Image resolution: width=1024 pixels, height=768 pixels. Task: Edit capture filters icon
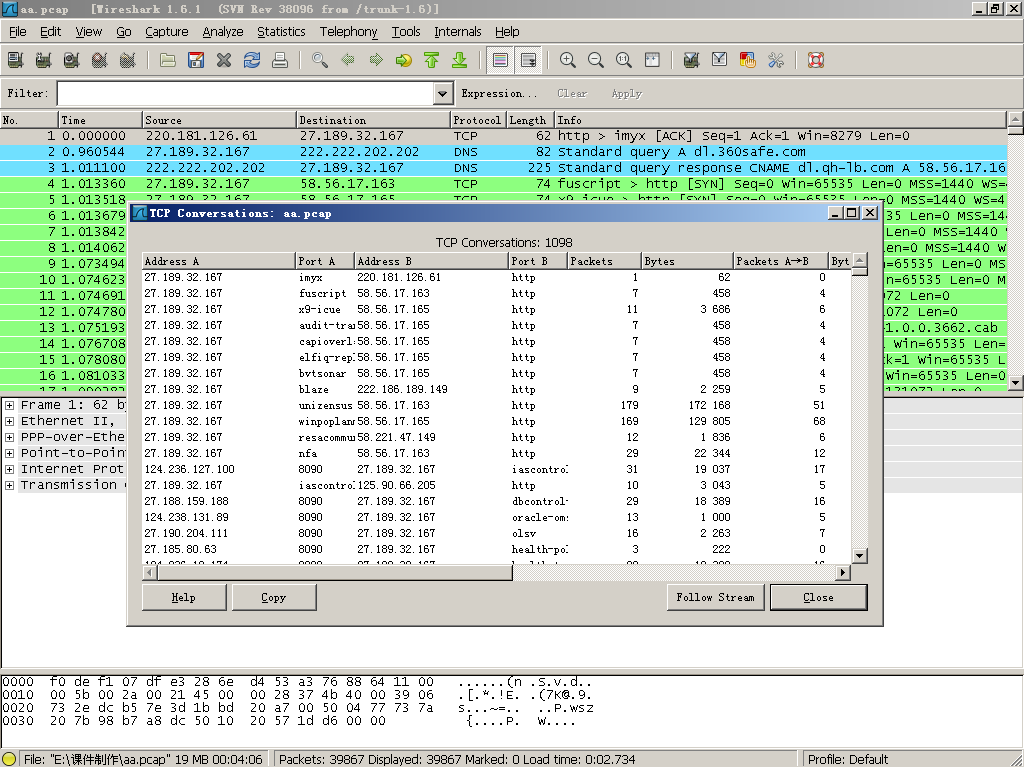tap(692, 61)
